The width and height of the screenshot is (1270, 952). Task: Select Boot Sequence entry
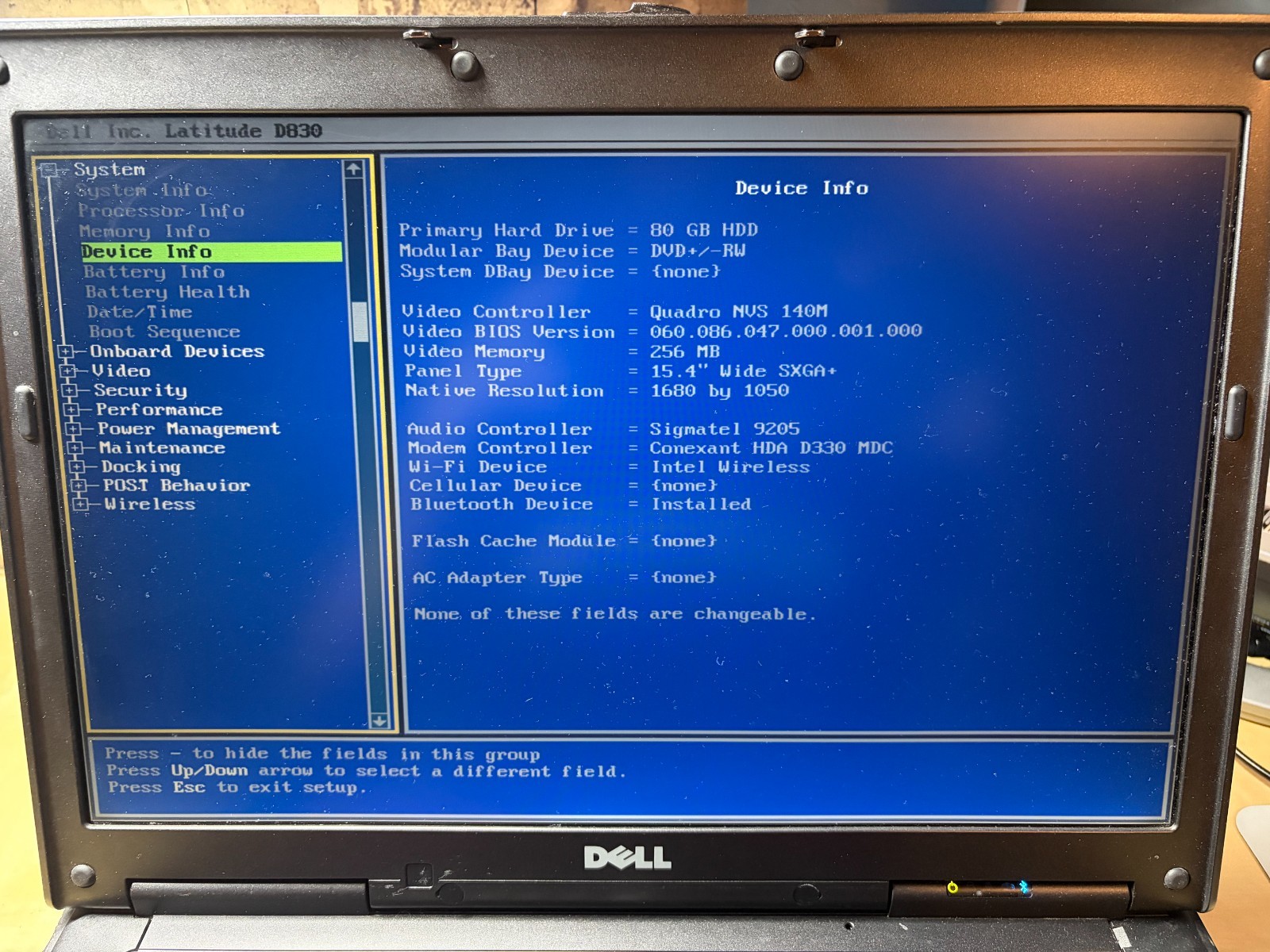pos(164,332)
